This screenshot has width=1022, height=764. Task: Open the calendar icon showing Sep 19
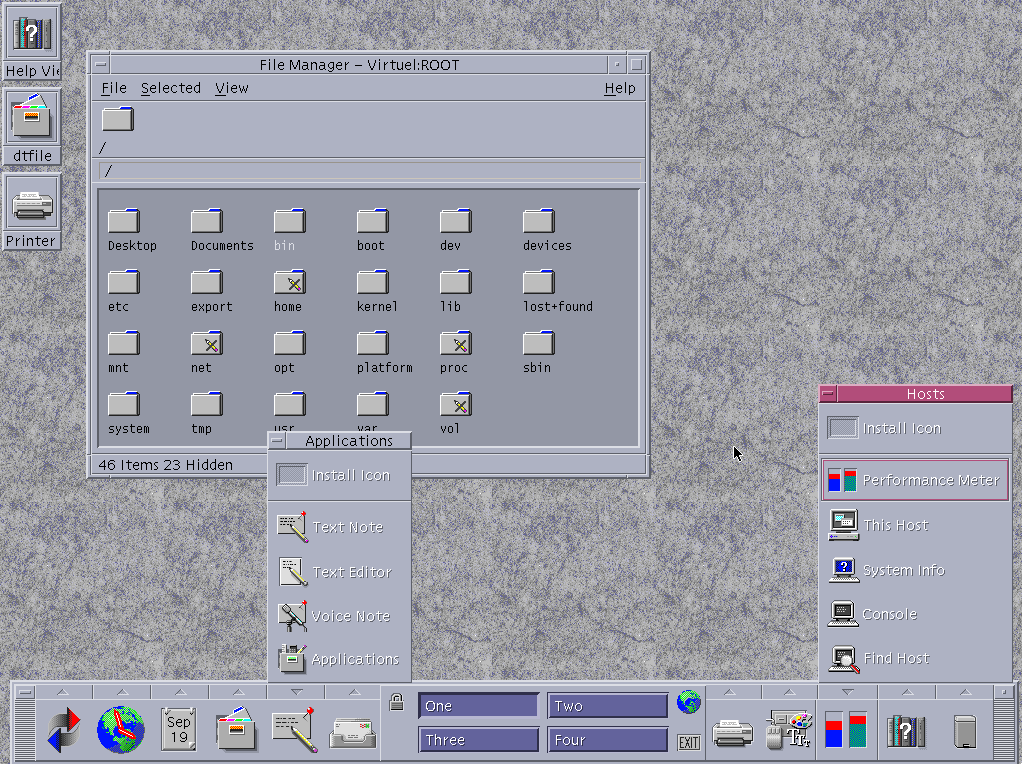(x=179, y=730)
